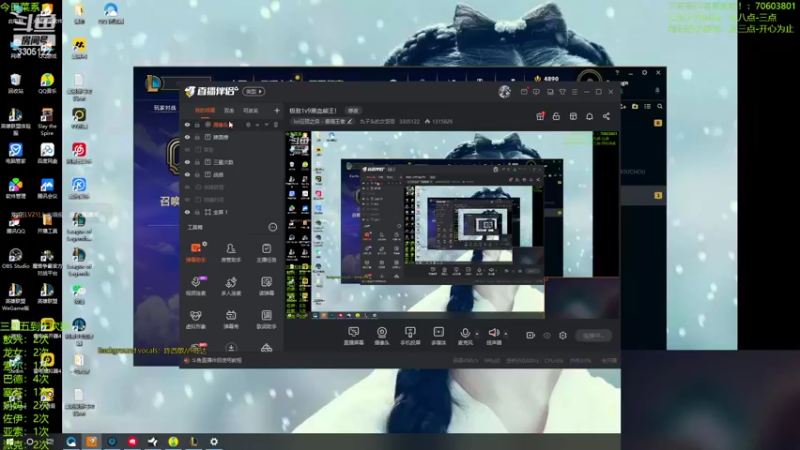Open the 弹幕秀 tool
Screen dimensions: 800x450
[231, 319]
